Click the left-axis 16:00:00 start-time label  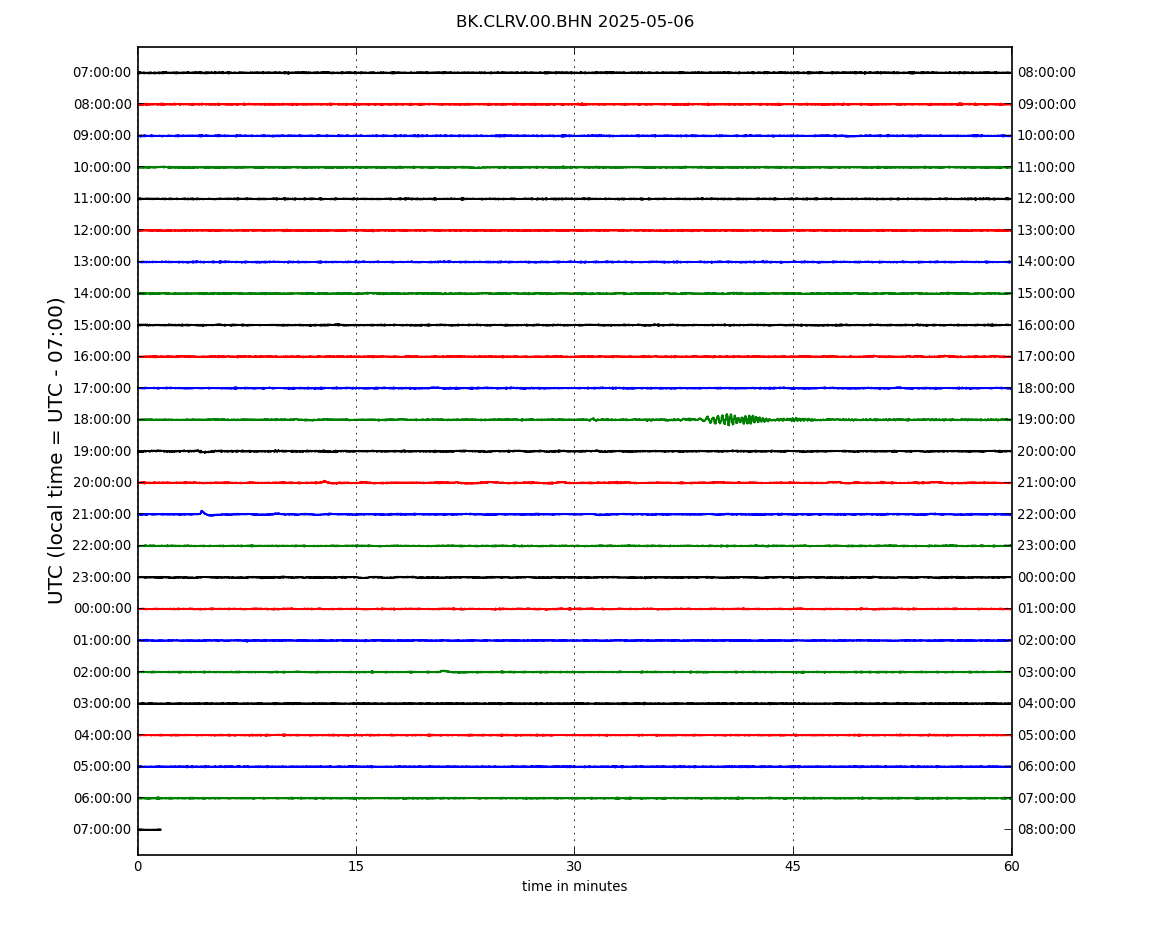[x=103, y=357]
